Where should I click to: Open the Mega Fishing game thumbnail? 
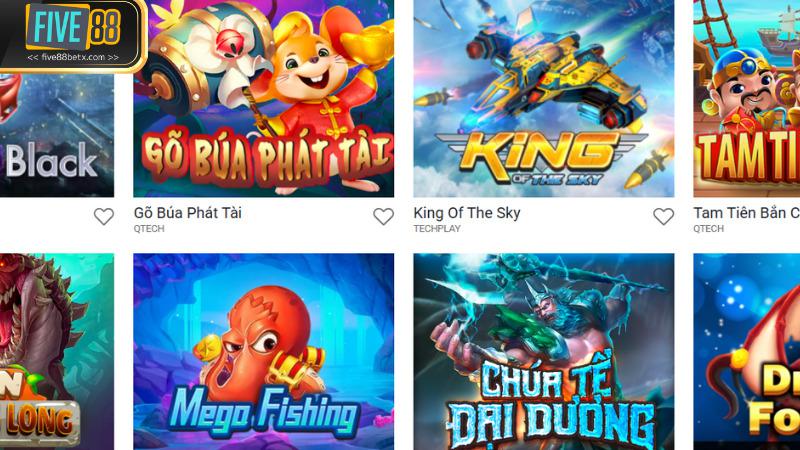click(263, 352)
